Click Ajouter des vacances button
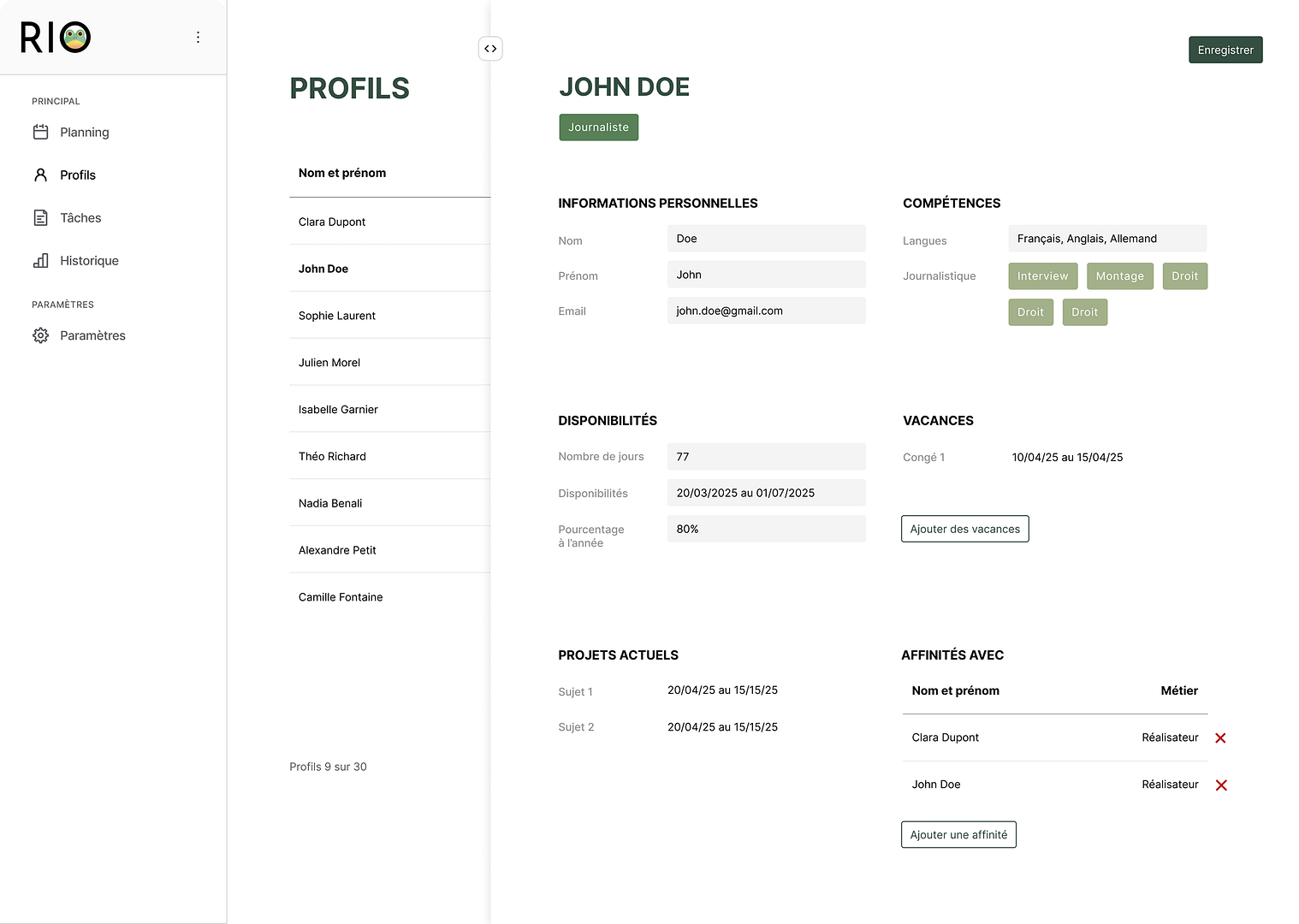The width and height of the screenshot is (1299, 924). click(964, 529)
